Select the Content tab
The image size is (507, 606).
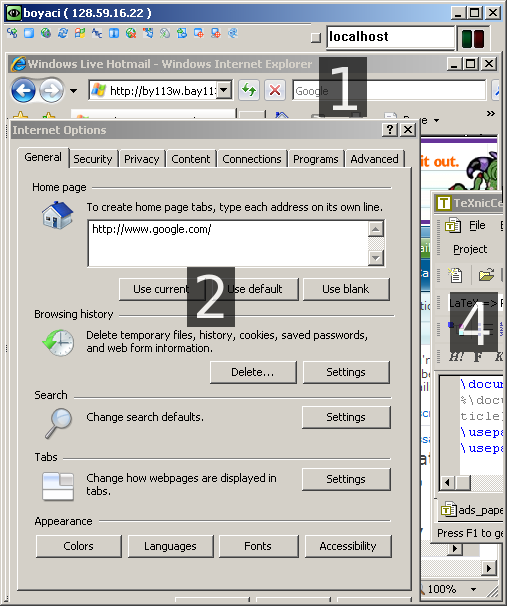pyautogui.click(x=191, y=159)
